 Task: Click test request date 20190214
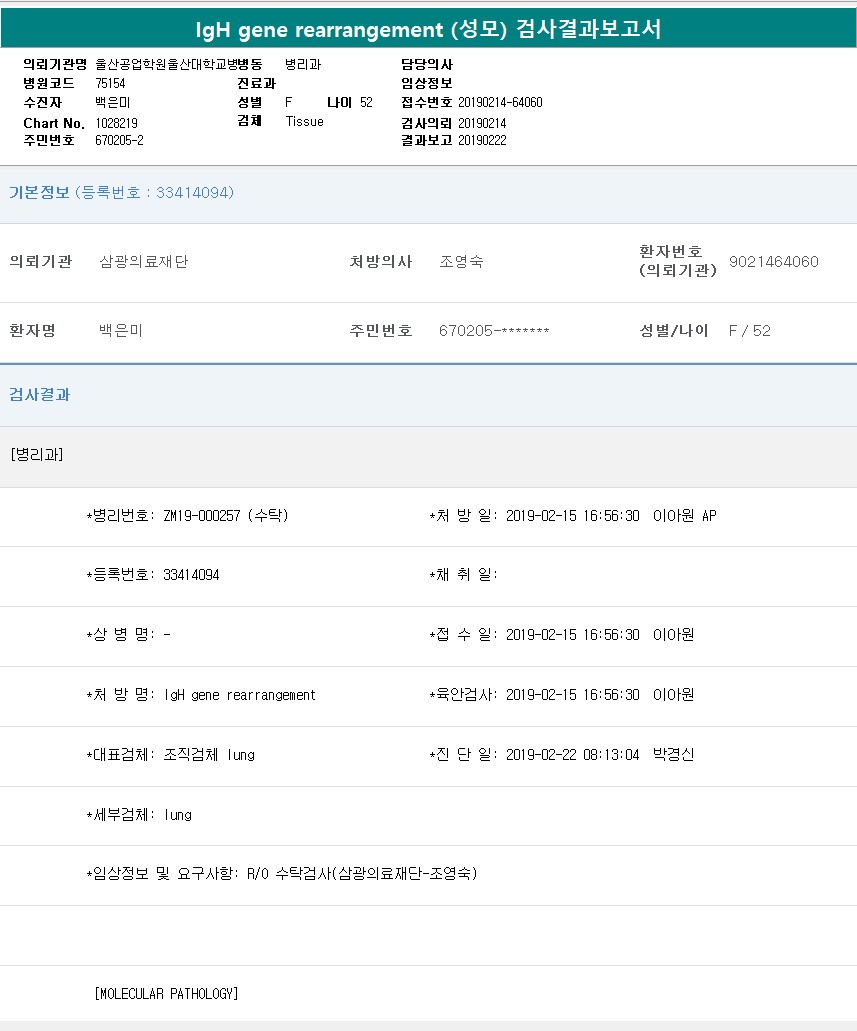(x=482, y=123)
